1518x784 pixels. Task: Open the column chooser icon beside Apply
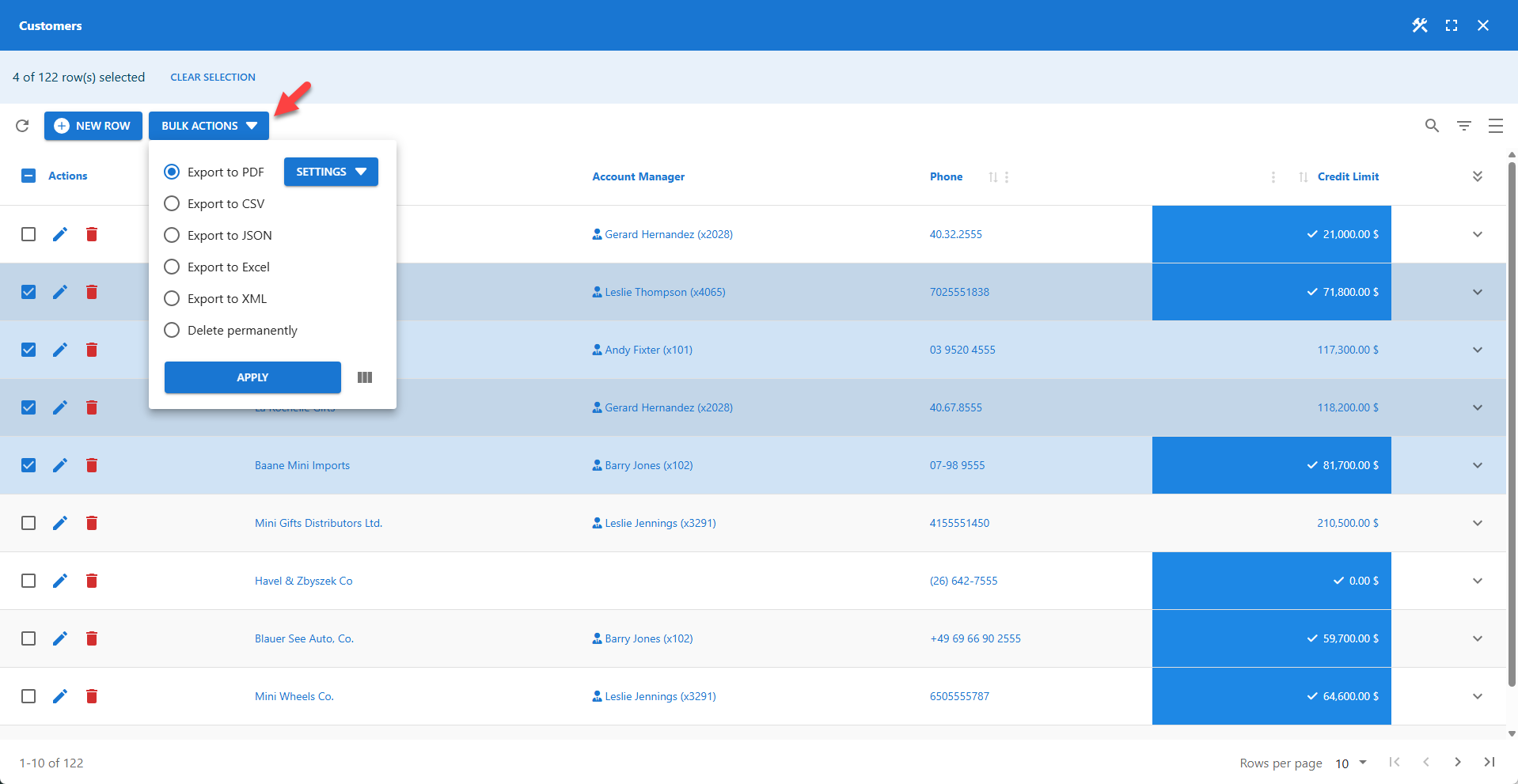(365, 377)
